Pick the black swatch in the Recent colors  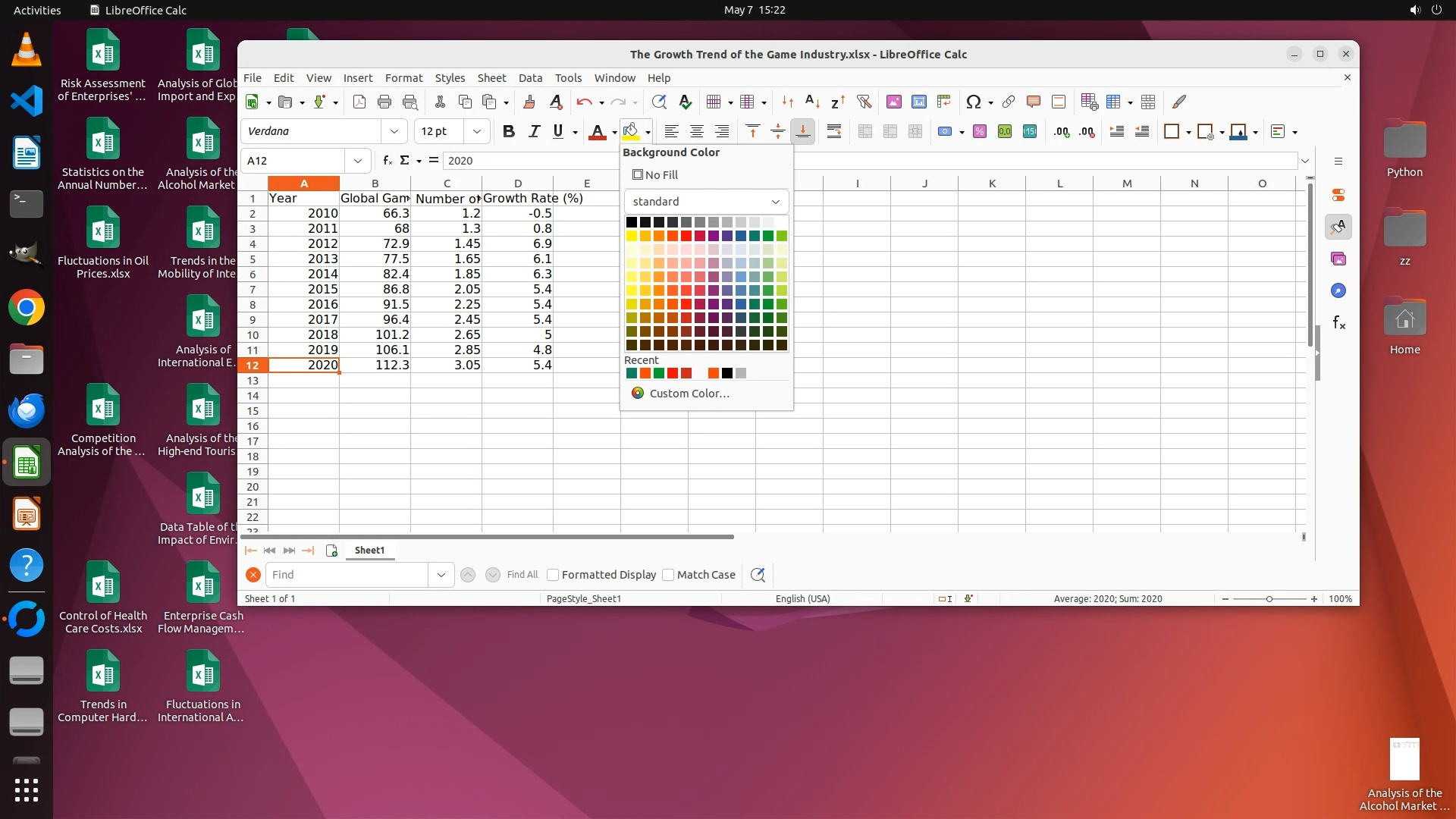click(727, 373)
